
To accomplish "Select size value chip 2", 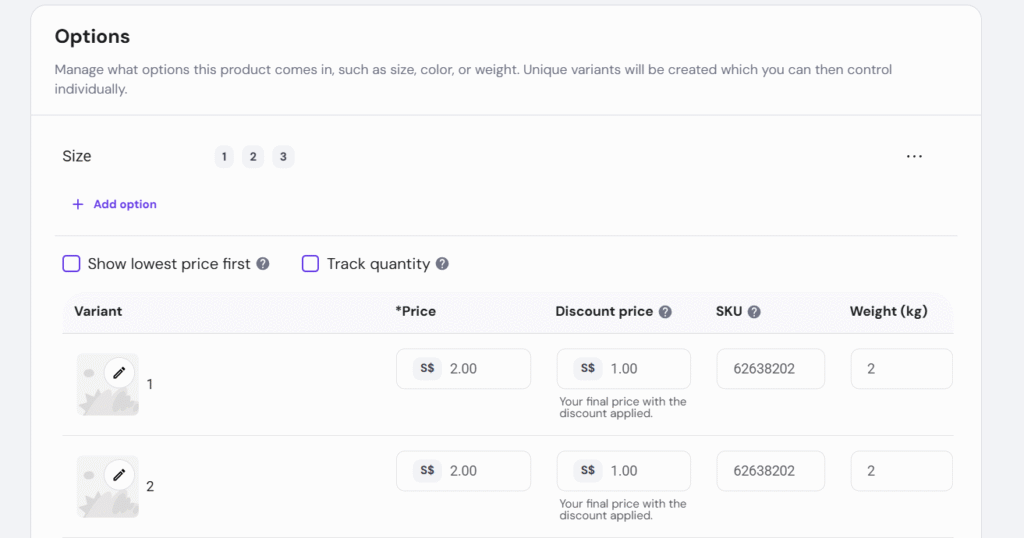I will tap(253, 157).
